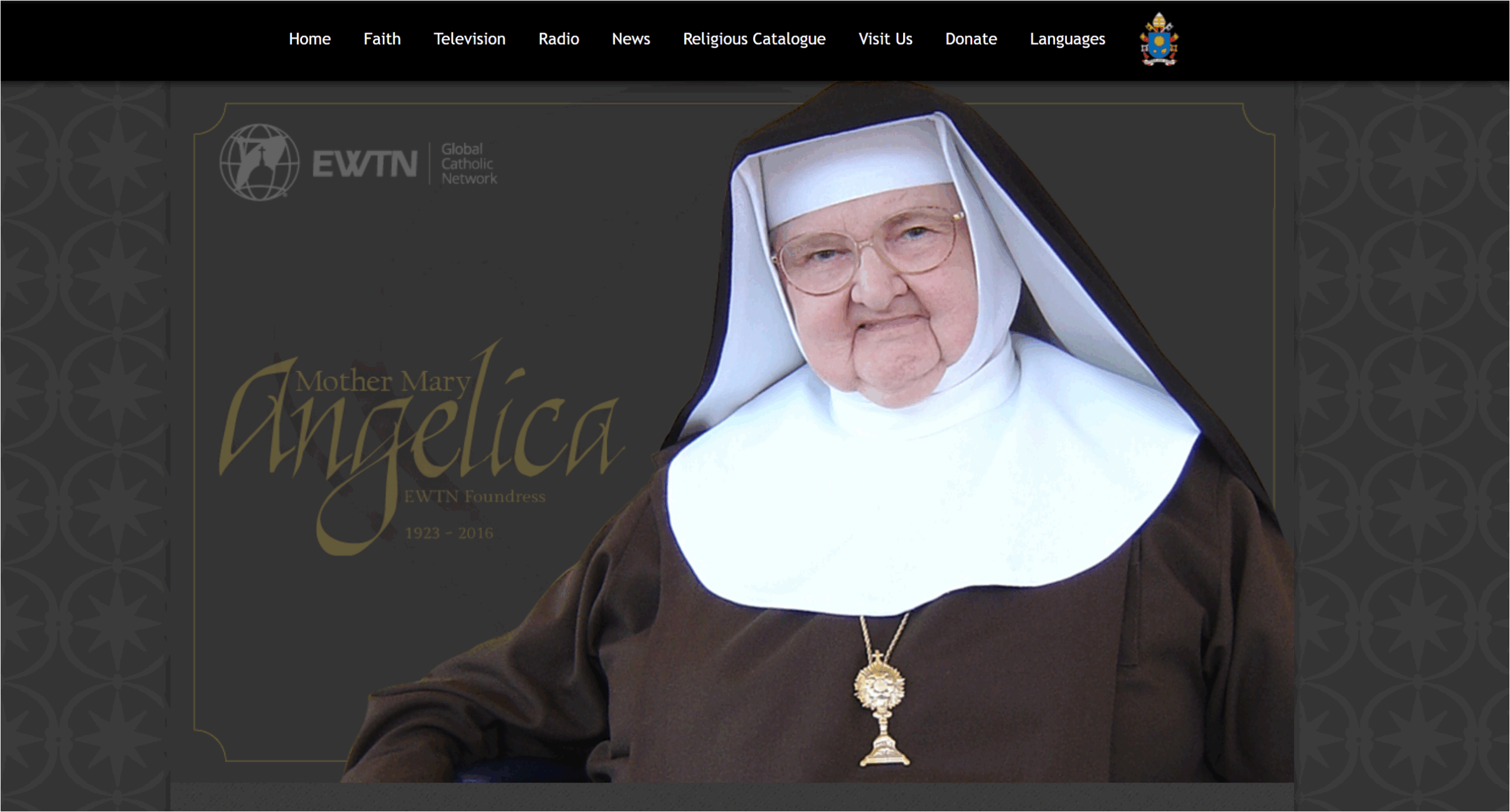Open the Languages menu
1510x812 pixels.
(x=1067, y=39)
